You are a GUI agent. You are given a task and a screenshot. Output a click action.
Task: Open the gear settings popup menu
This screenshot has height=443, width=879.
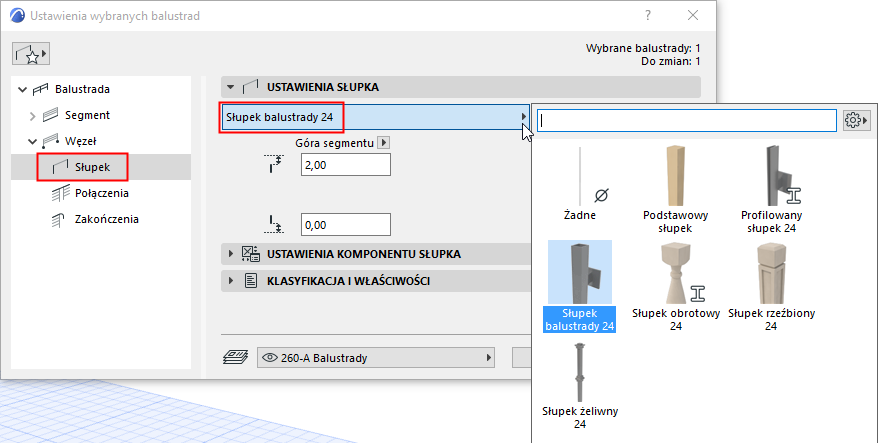point(856,121)
